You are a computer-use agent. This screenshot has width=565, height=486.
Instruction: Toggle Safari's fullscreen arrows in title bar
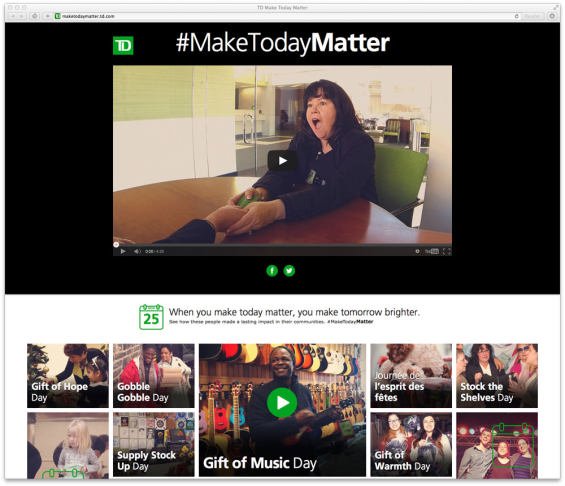[556, 7]
